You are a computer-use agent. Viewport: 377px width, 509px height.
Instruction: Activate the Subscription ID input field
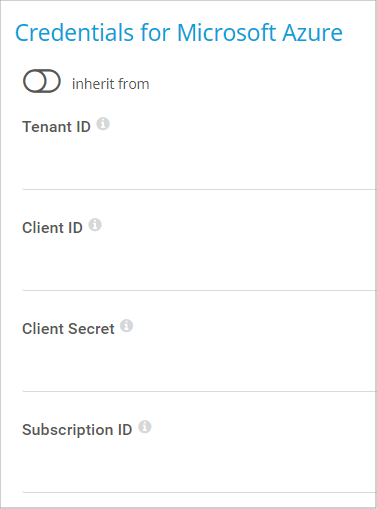point(199,468)
